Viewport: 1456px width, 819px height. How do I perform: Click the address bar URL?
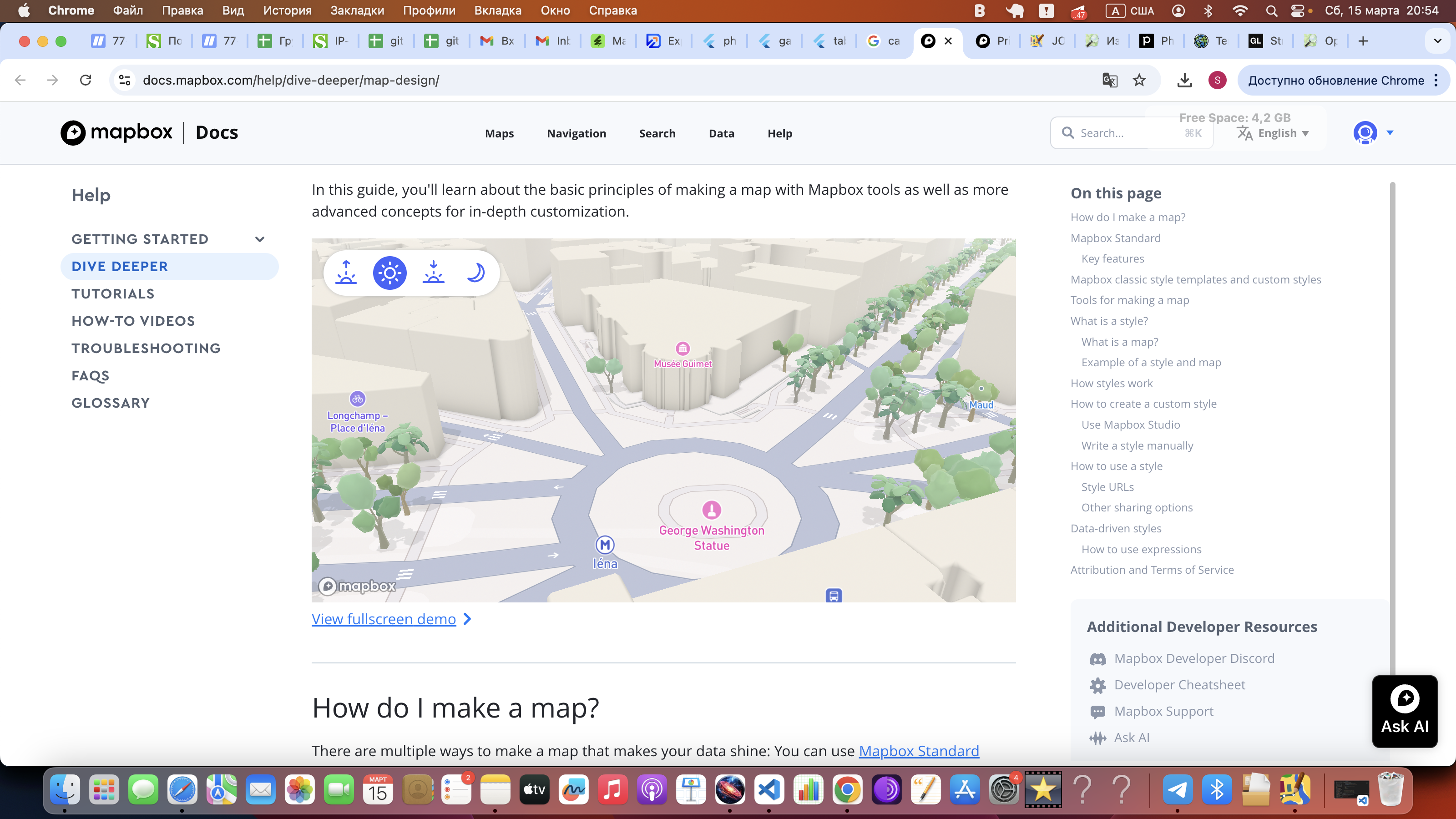point(291,80)
